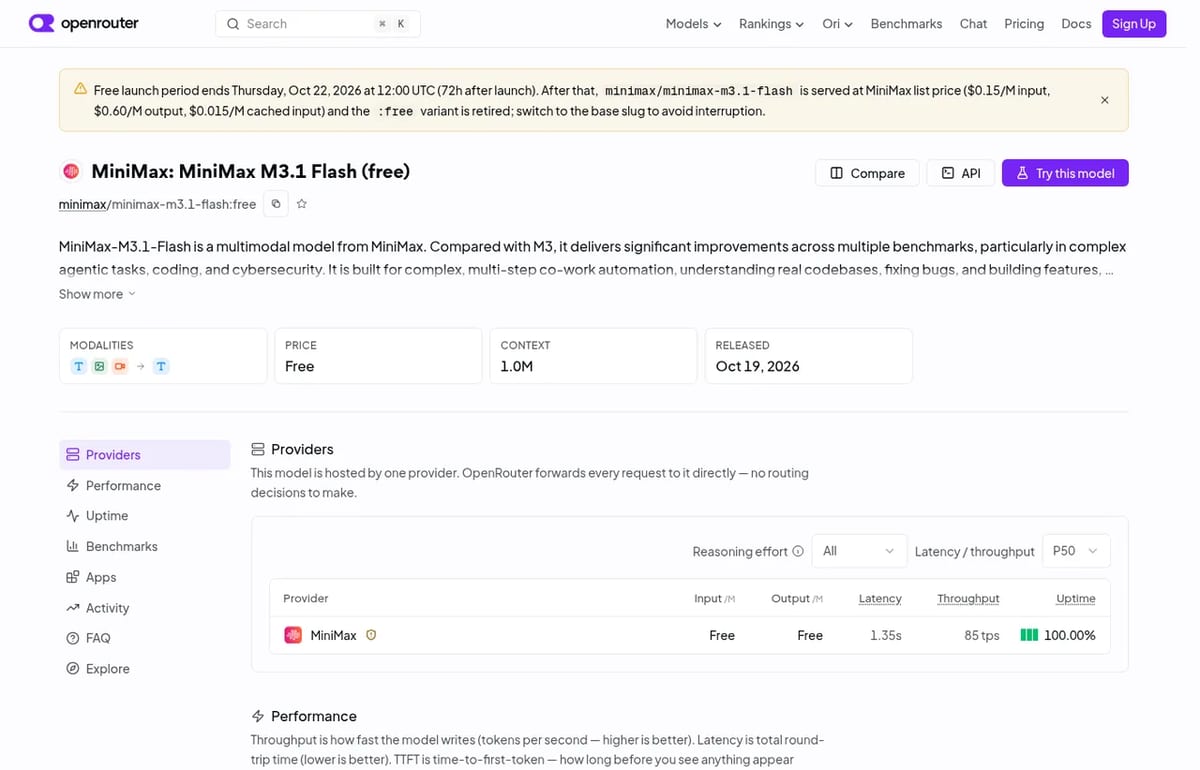Click the Providers heading icon
Screen dimensions: 1200x770
(258, 450)
